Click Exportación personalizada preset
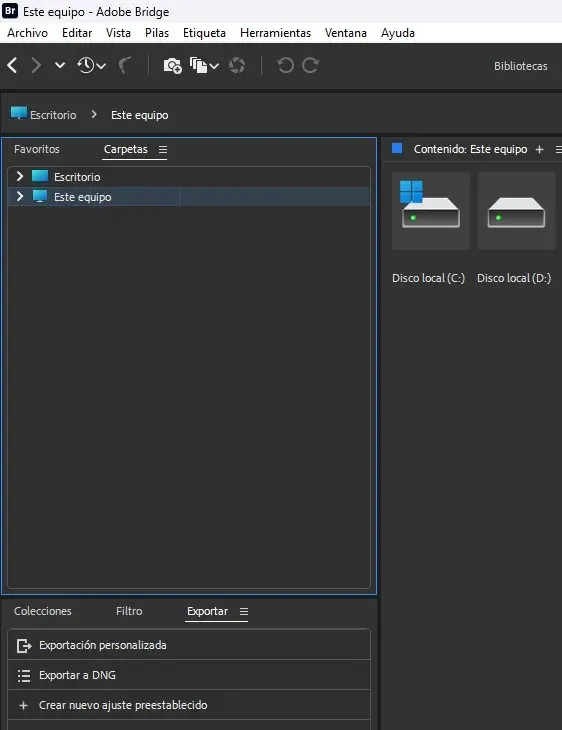 (189, 645)
